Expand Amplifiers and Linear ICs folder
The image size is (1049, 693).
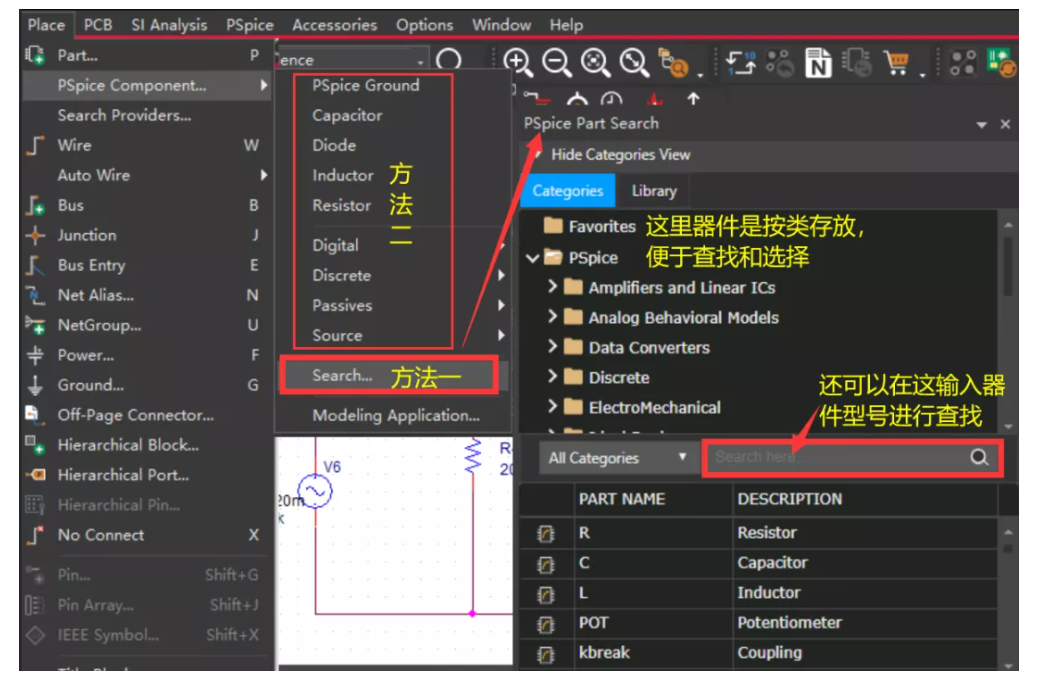coord(553,287)
